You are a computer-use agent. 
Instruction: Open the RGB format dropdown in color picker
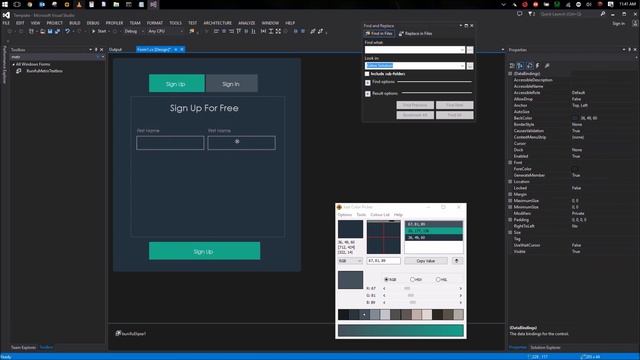(x=350, y=260)
